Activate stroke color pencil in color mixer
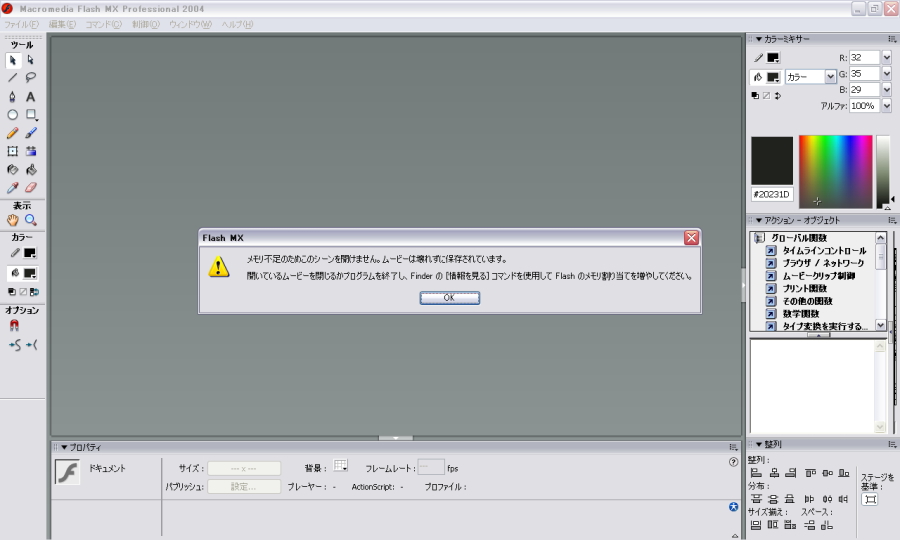This screenshot has width=900, height=540. coord(758,58)
